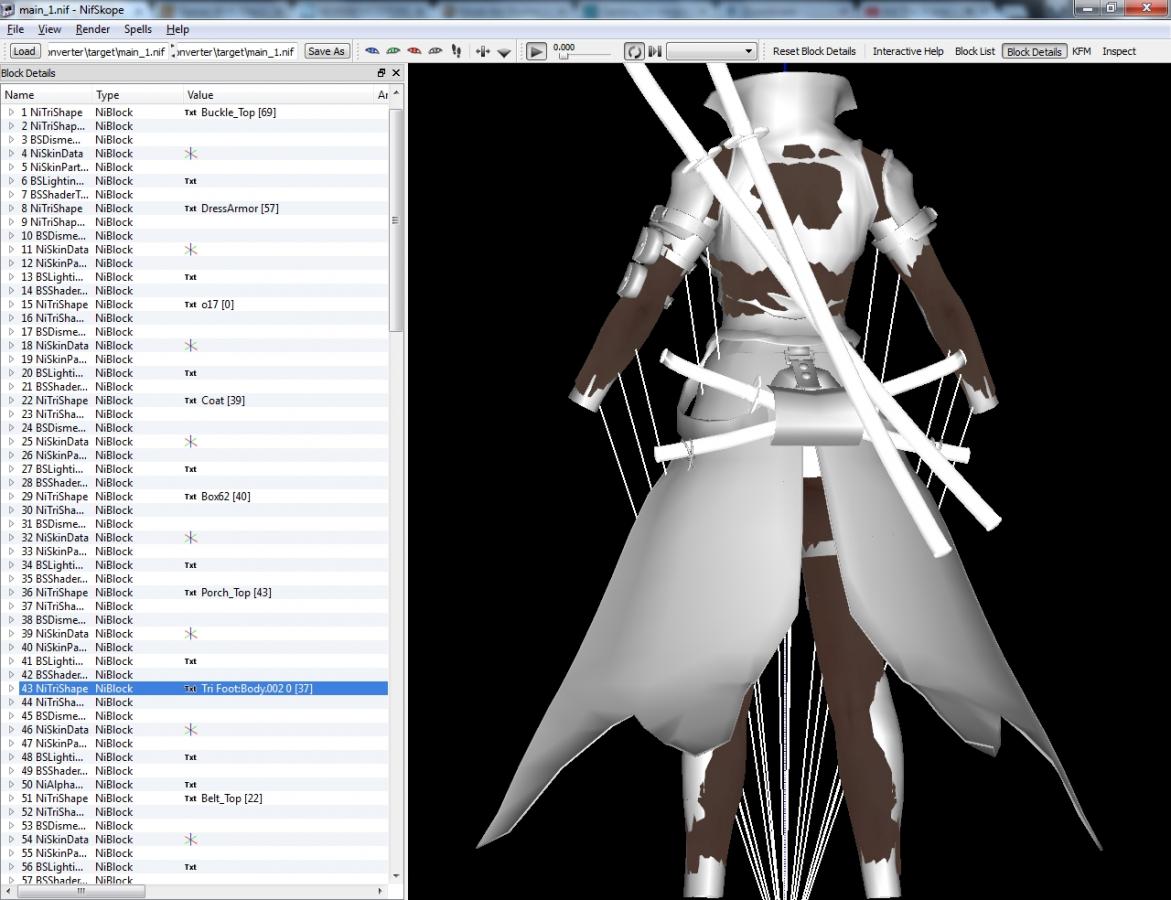Activate the Walk view footprints icon
This screenshot has height=900, width=1171.
(456, 51)
